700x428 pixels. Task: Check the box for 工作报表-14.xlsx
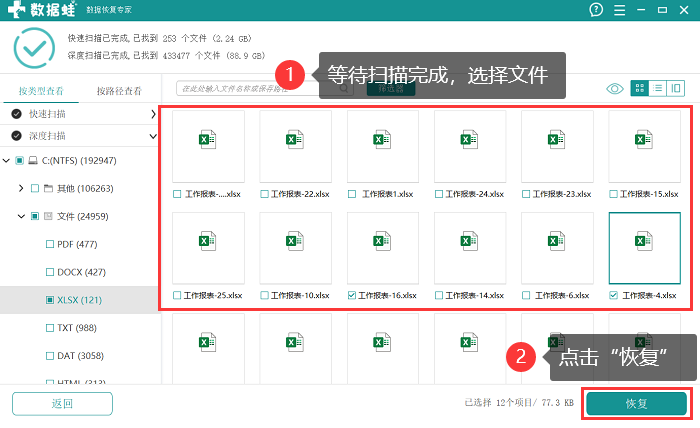pyautogui.click(x=439, y=295)
